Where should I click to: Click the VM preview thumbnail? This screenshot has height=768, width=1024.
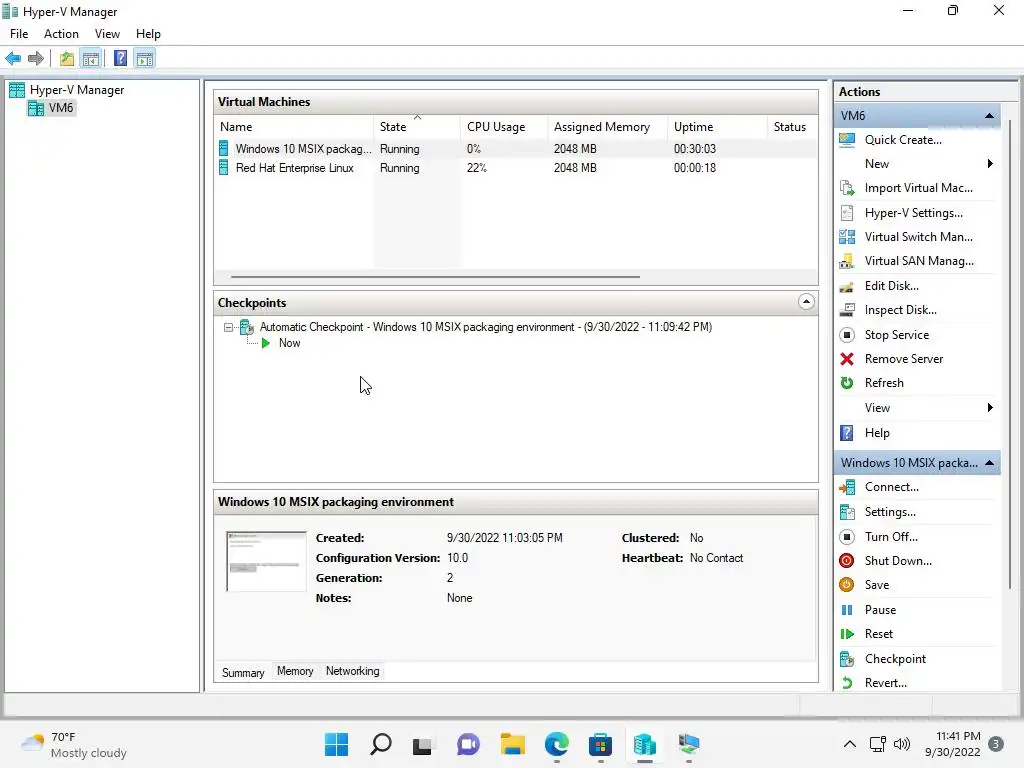pyautogui.click(x=266, y=562)
